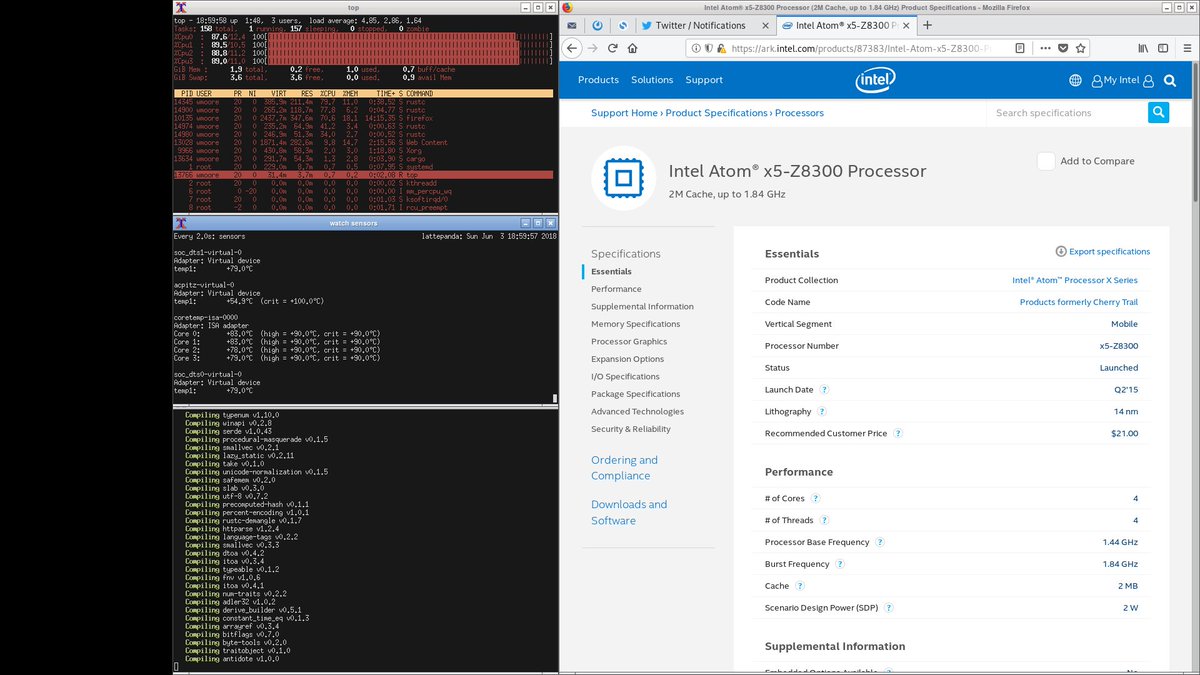Follow the Product Specifications breadcrumb
The width and height of the screenshot is (1200, 675).
pos(717,113)
